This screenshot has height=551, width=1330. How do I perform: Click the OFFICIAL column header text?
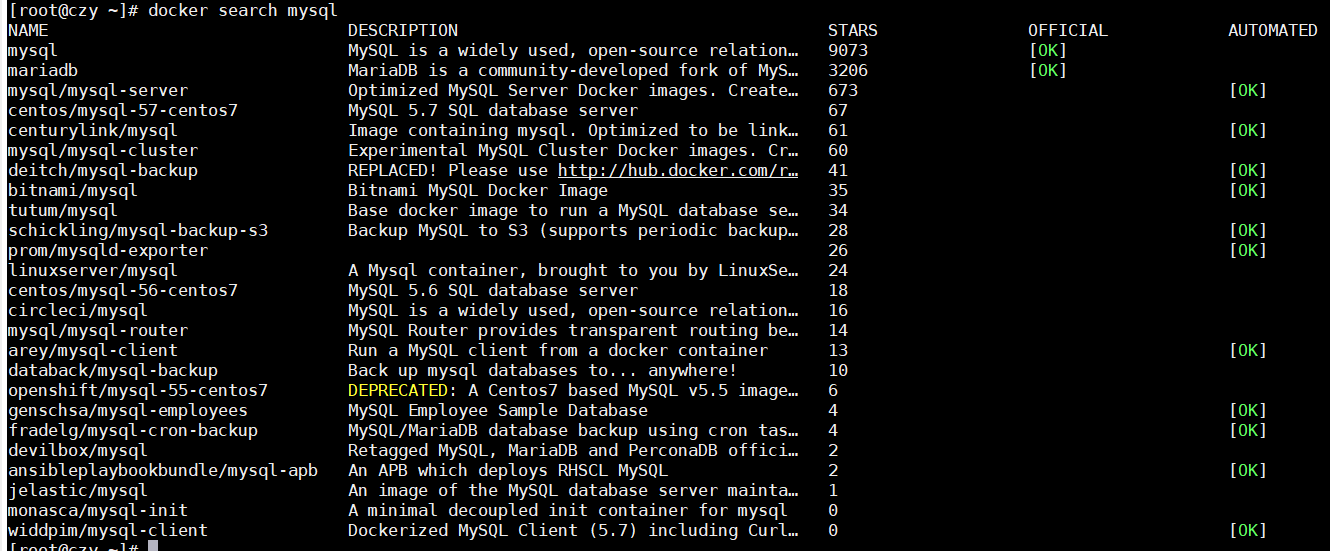(1068, 31)
